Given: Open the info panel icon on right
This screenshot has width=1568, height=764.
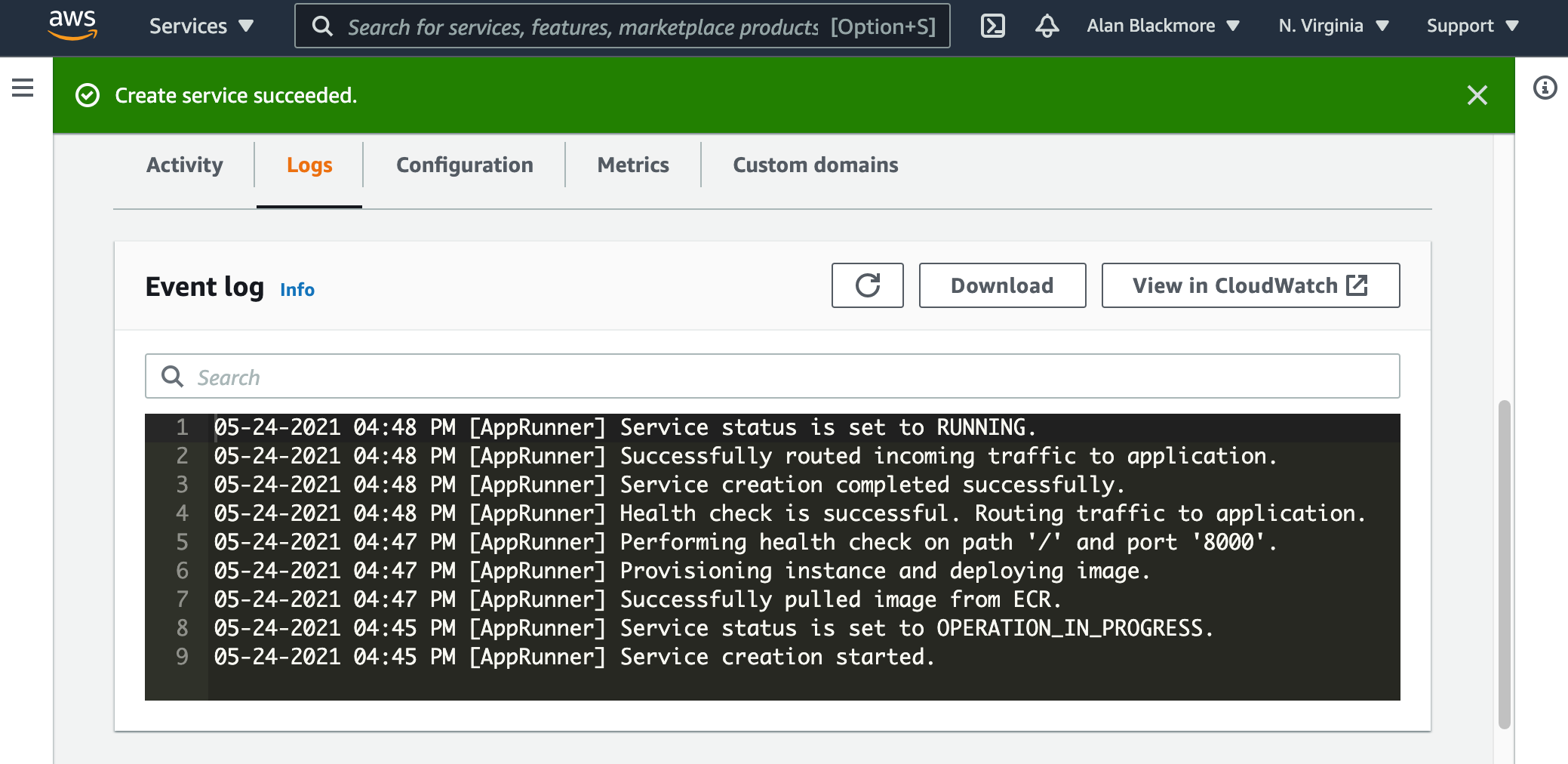Looking at the screenshot, I should (1545, 88).
